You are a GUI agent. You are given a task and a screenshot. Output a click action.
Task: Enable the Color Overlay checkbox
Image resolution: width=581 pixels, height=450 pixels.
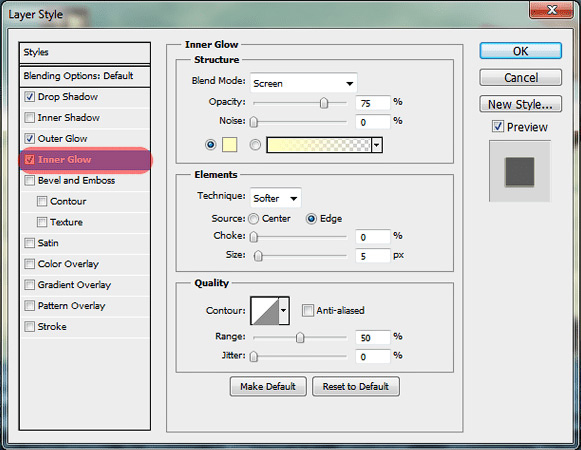[29, 264]
